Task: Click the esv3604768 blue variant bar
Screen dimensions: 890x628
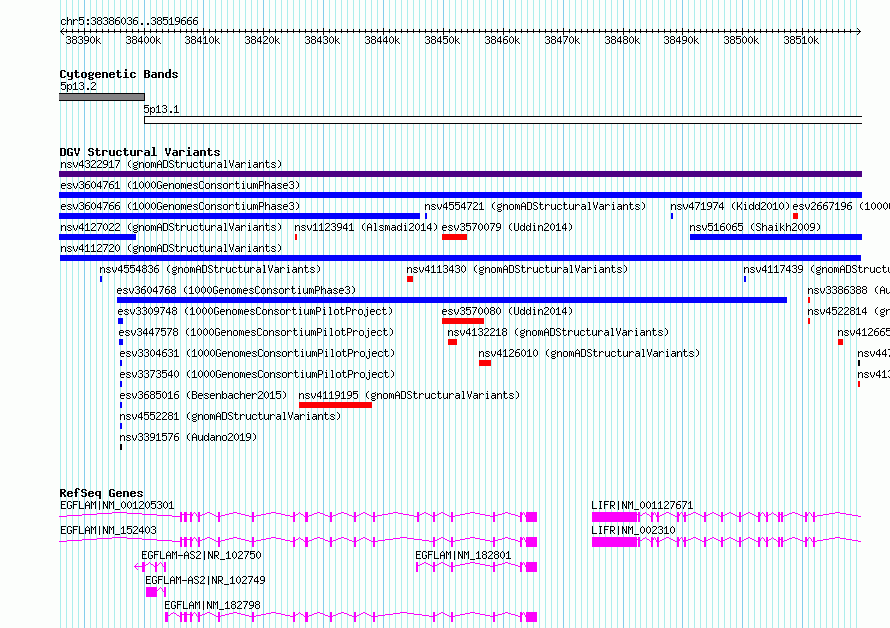Action: 452,300
